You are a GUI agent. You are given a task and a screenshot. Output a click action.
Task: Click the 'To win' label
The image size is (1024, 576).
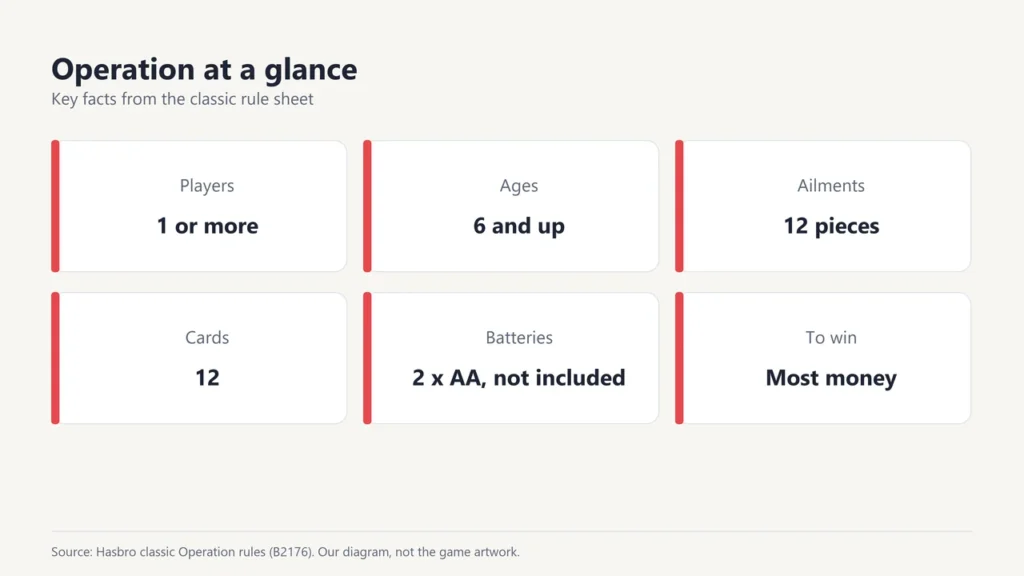pos(831,338)
